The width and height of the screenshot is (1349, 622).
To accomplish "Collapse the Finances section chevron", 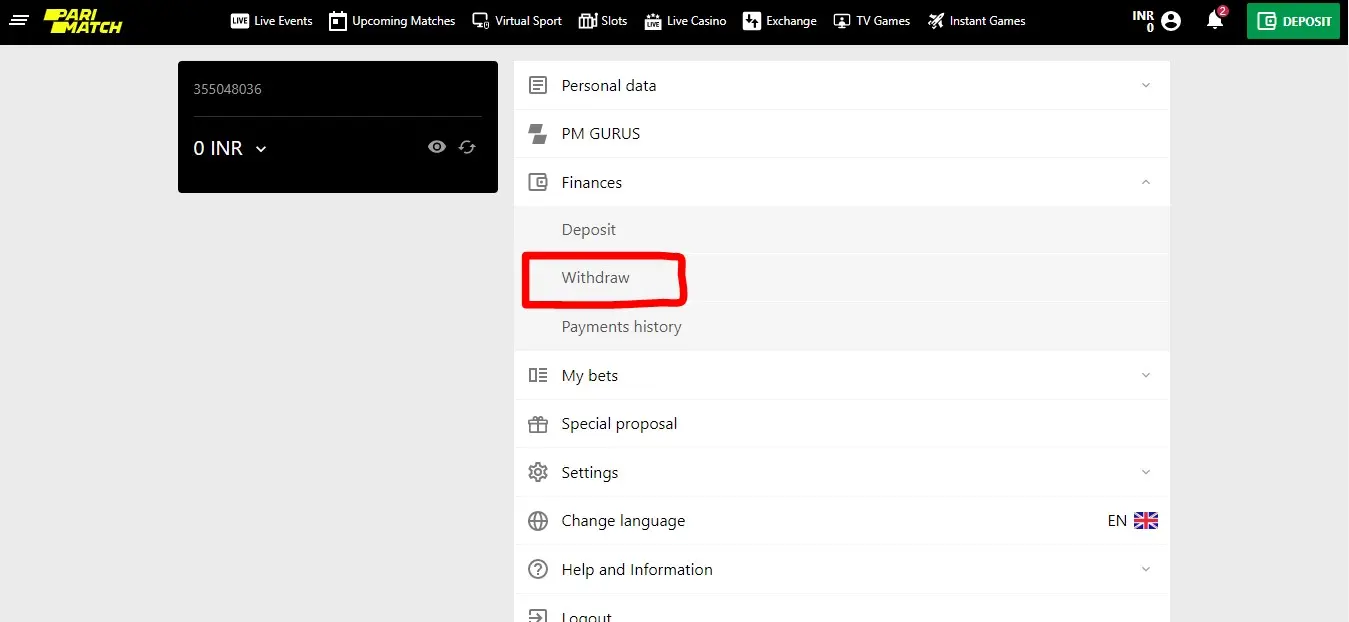I will 1146,182.
